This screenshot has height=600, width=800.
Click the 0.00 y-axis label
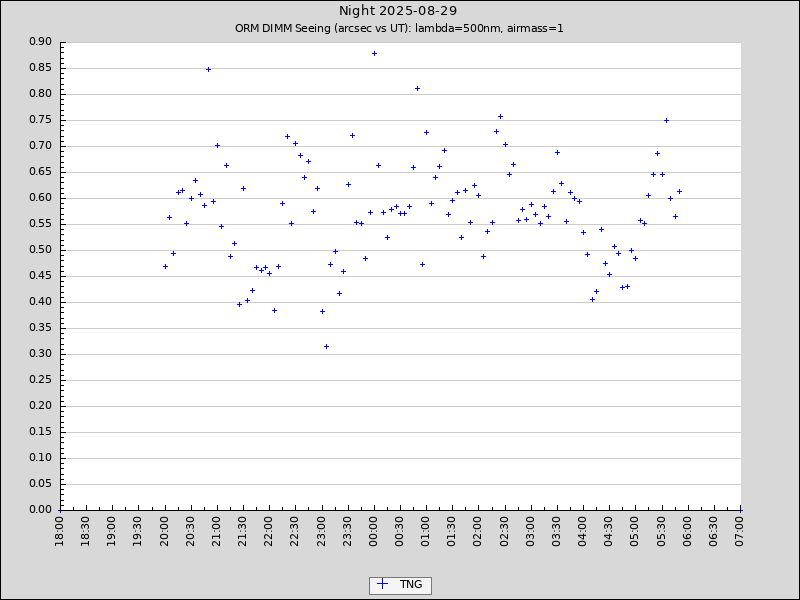point(41,509)
